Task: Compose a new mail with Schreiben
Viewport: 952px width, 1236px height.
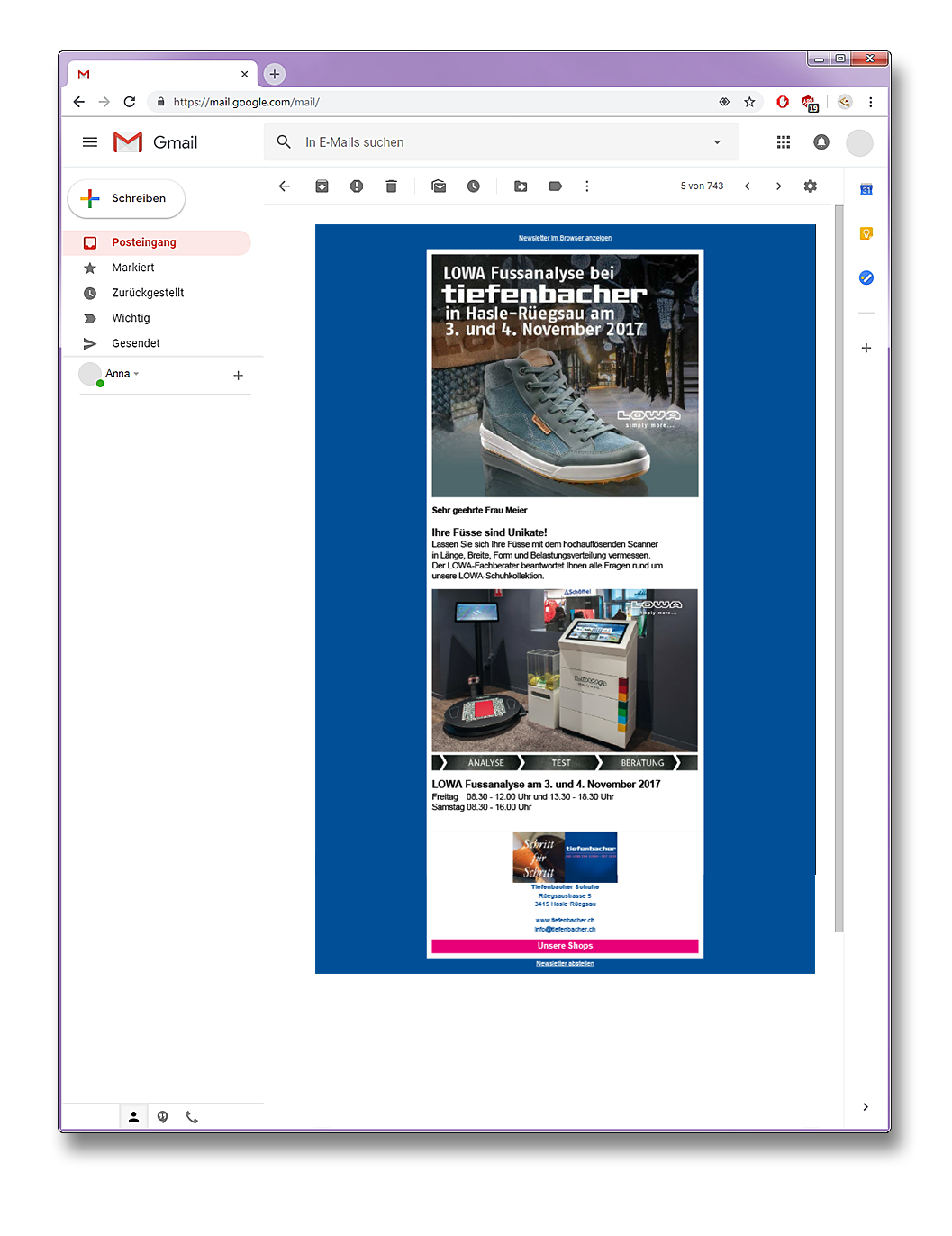Action: point(126,199)
